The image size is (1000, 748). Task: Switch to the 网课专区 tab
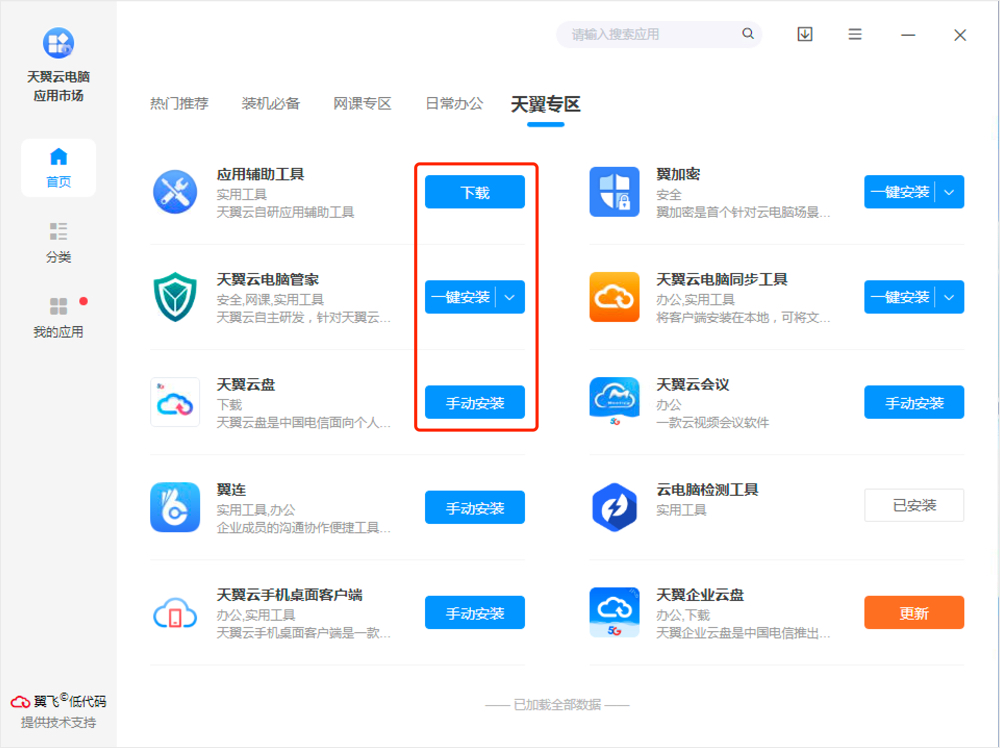362,103
